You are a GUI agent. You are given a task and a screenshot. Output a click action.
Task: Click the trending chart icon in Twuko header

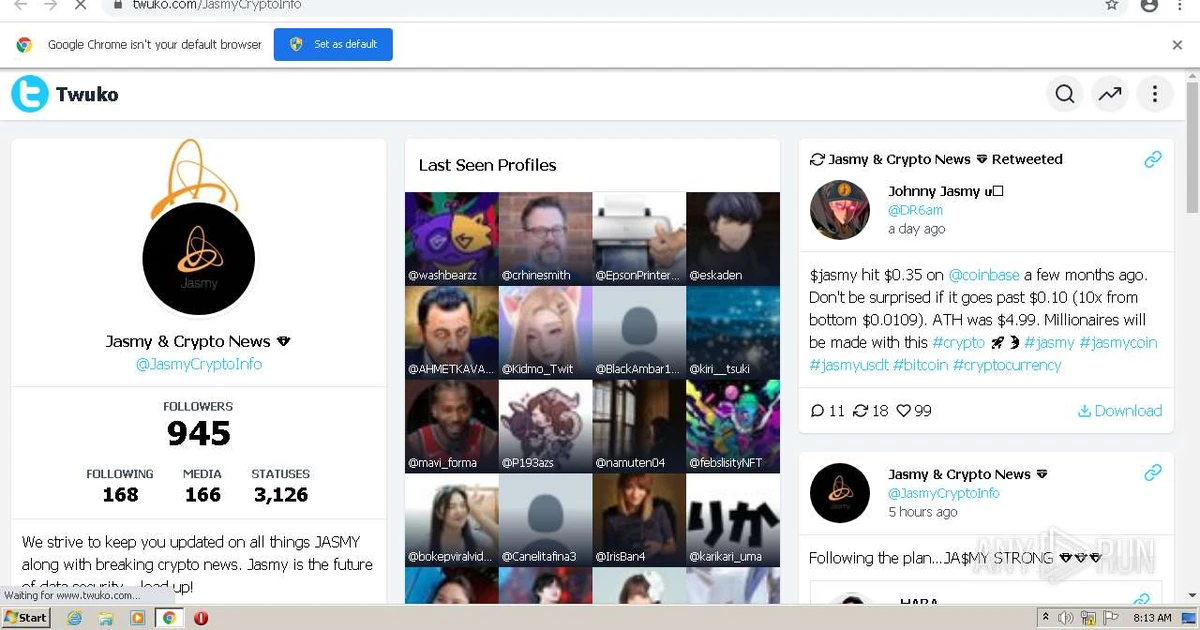pos(1109,93)
